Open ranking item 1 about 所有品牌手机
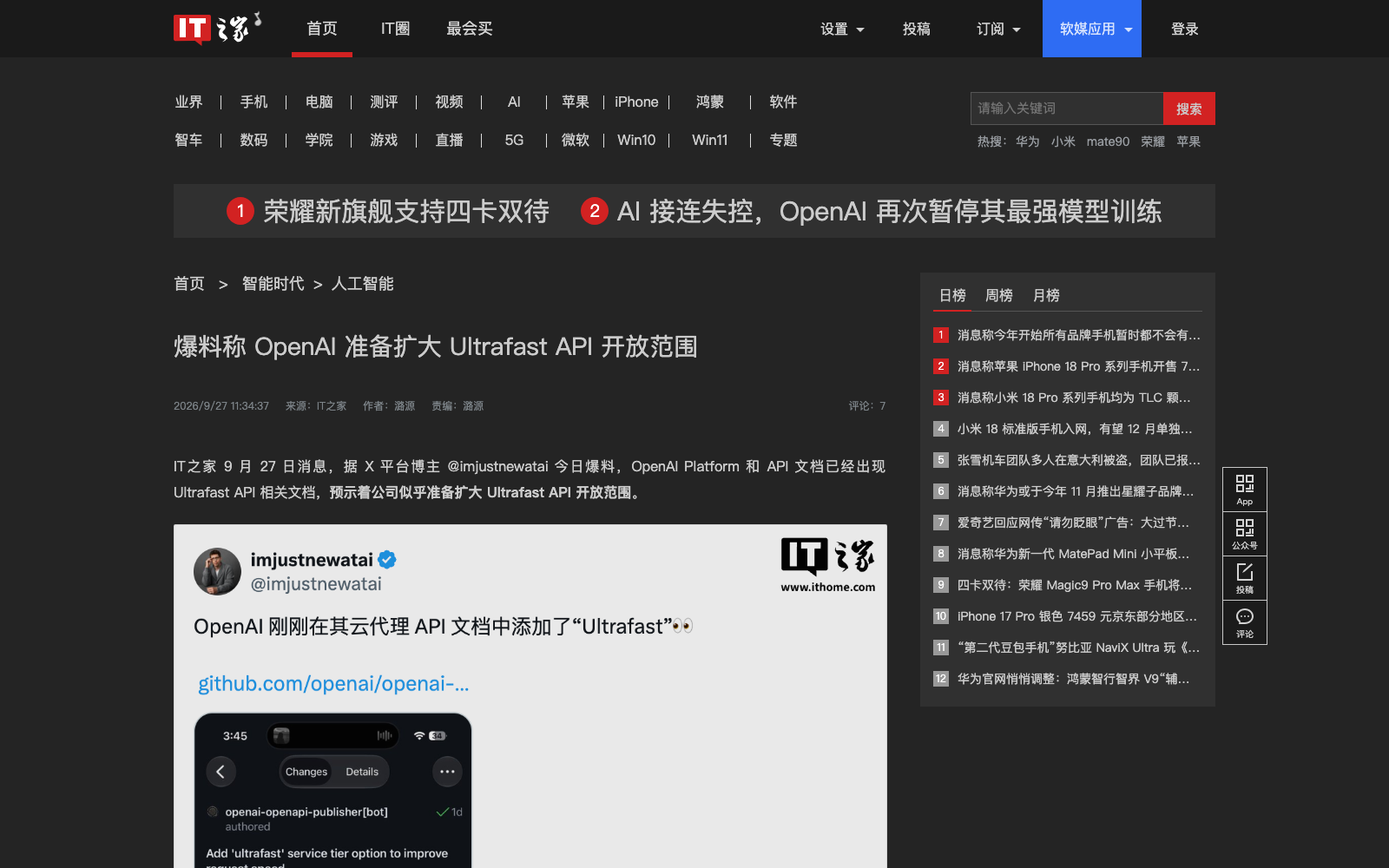The width and height of the screenshot is (1389, 868). [1078, 335]
